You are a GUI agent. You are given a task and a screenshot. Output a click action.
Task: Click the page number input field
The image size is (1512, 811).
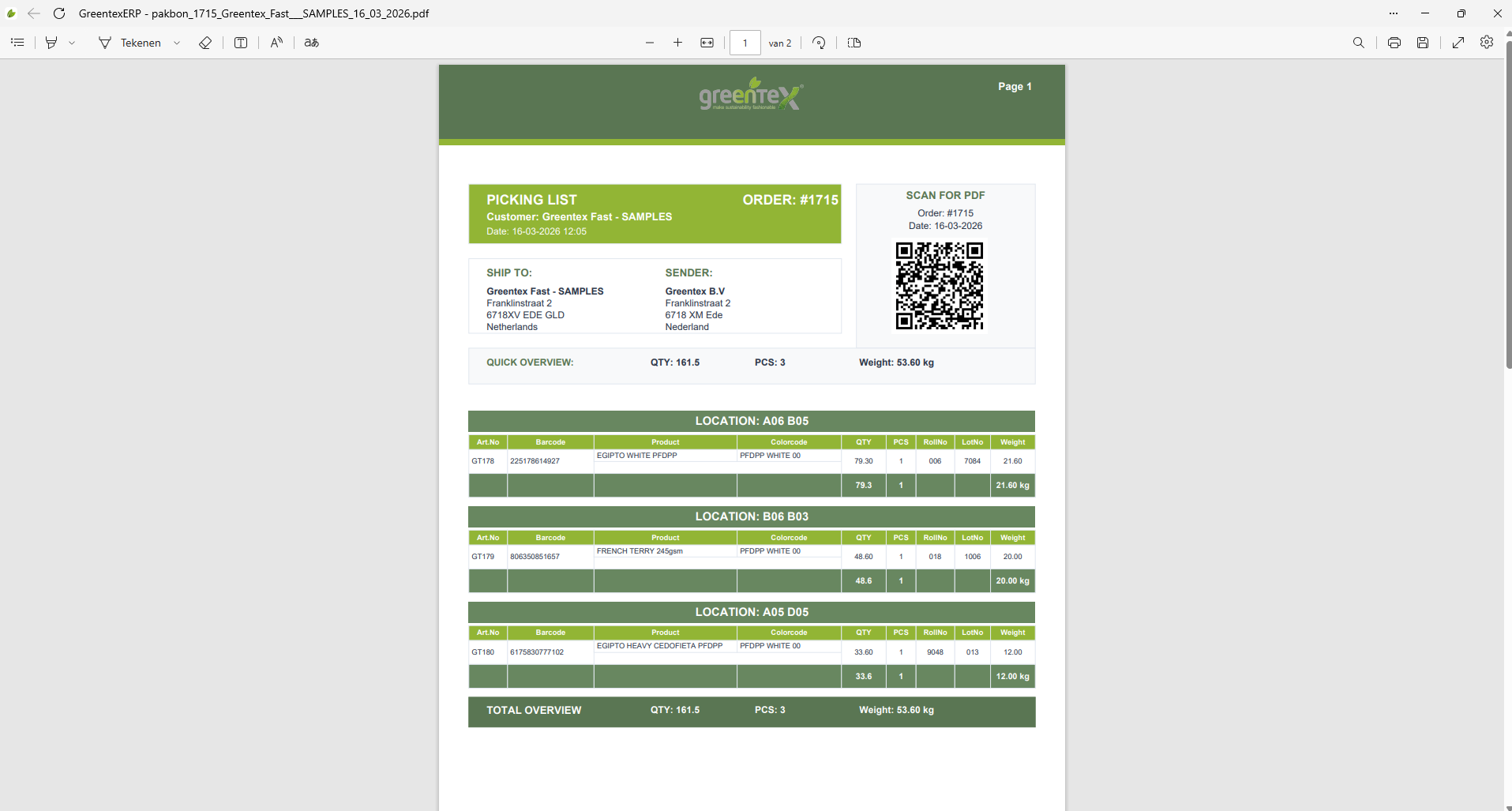point(745,43)
